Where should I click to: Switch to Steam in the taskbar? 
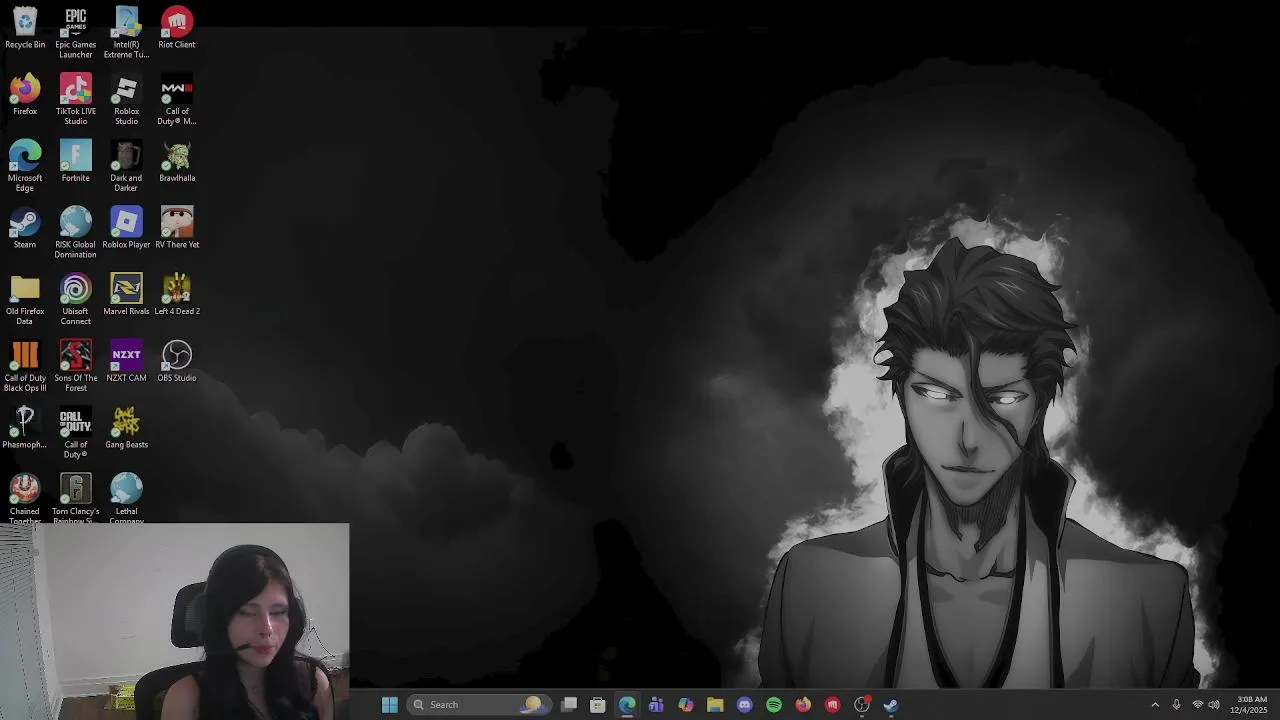[891, 705]
